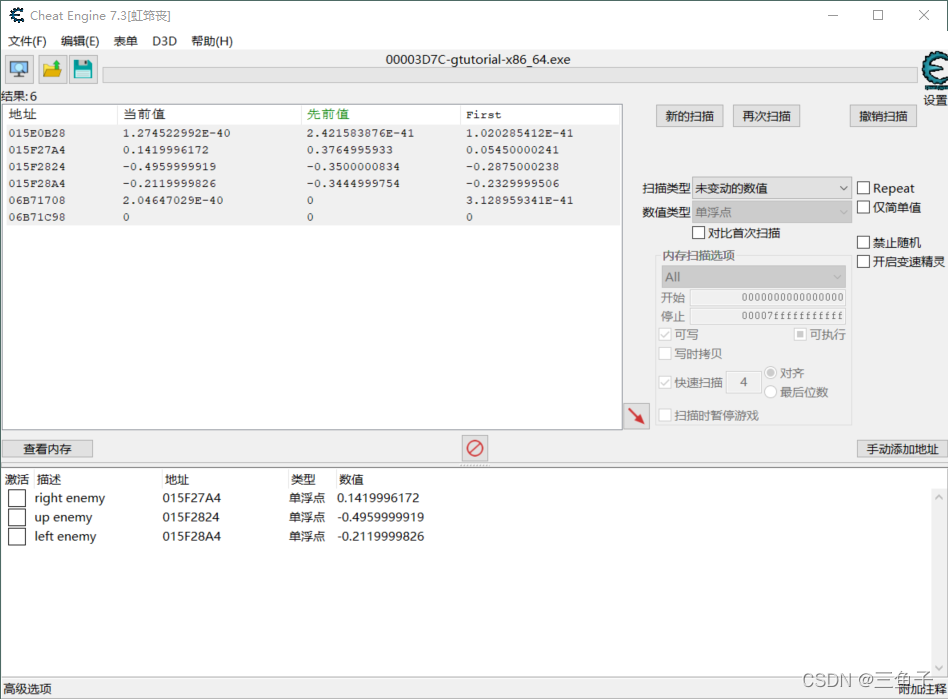Image resolution: width=948 pixels, height=699 pixels.
Task: Enable the 仅简单值 checkbox
Action: [863, 207]
